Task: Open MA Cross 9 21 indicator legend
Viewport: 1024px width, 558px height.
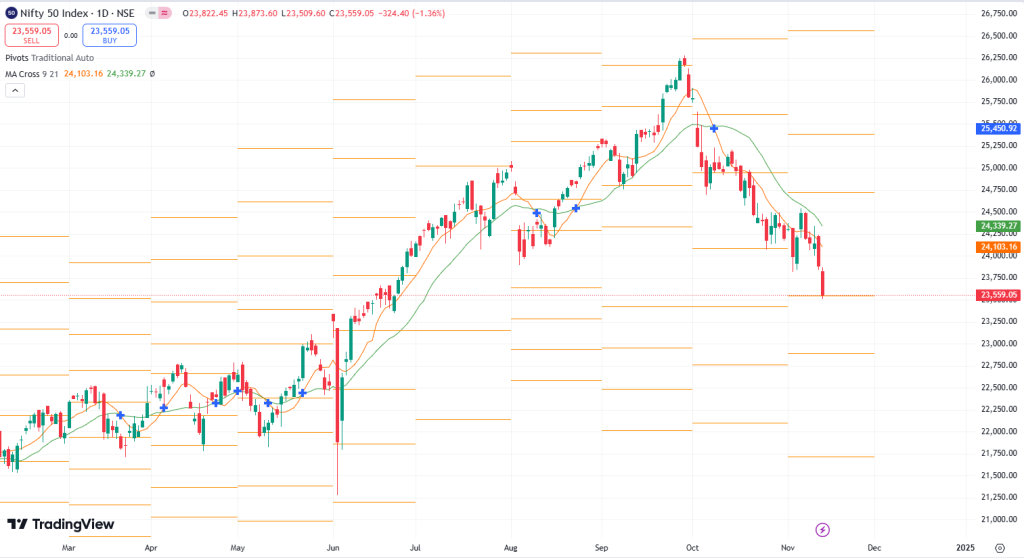Action: click(32, 74)
